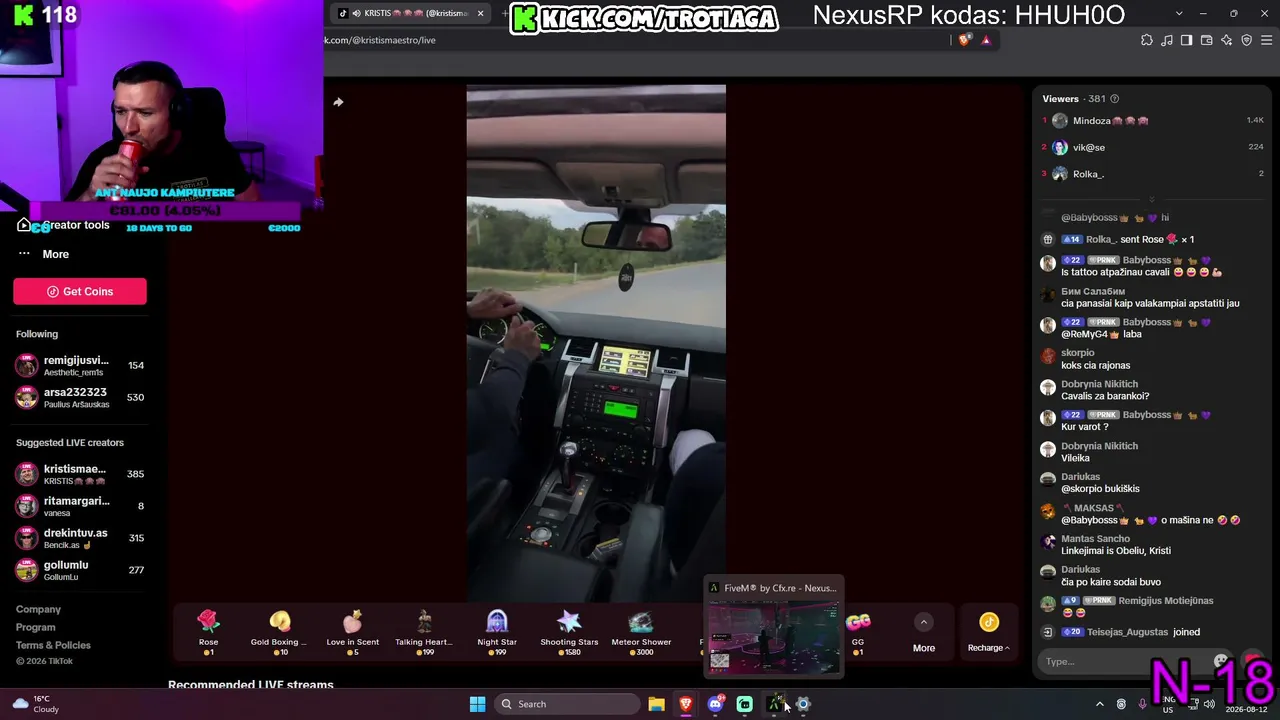Switch to FiveM in the taskbar

774,704
